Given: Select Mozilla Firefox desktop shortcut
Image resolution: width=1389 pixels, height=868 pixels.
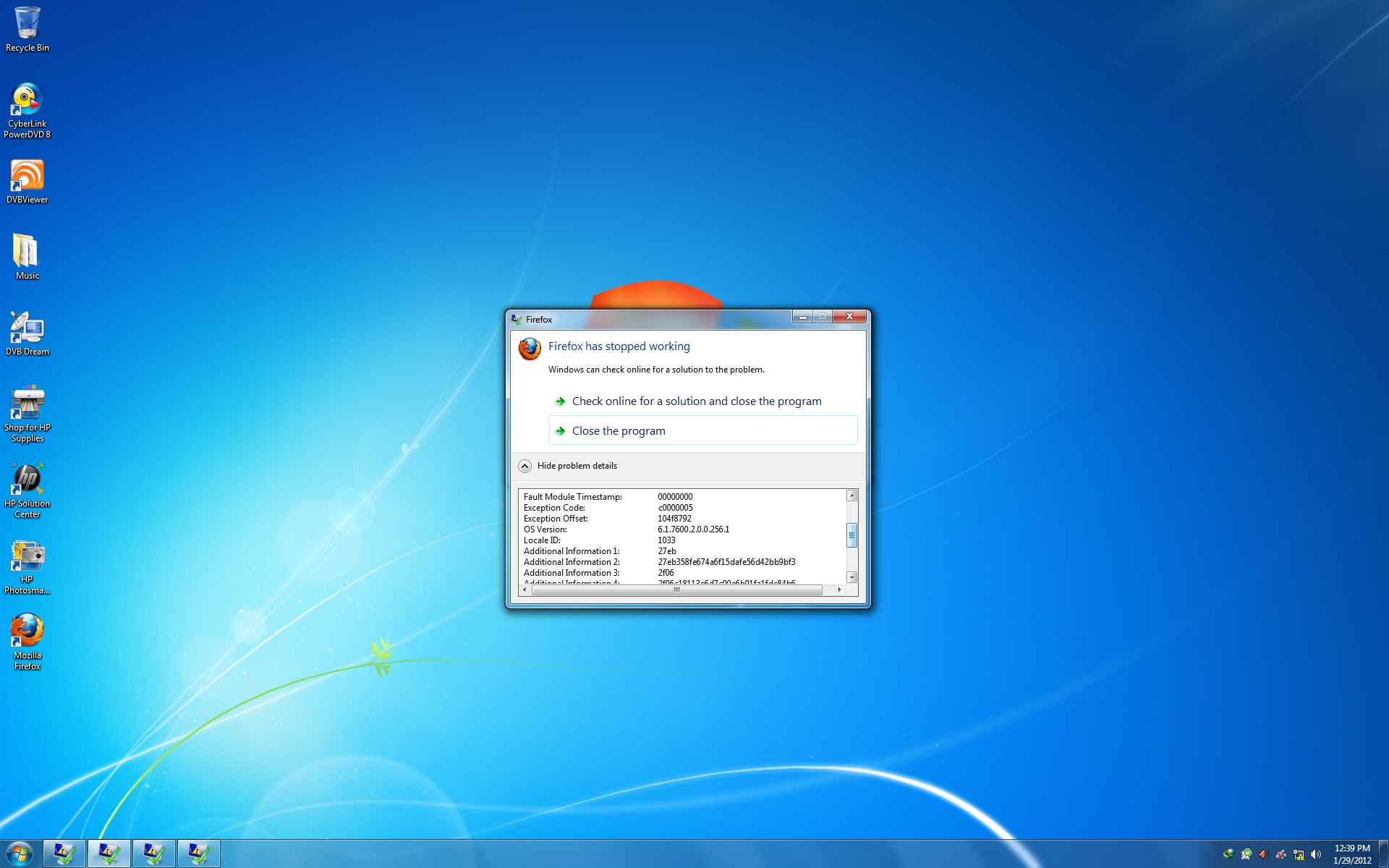Looking at the screenshot, I should pyautogui.click(x=27, y=642).
